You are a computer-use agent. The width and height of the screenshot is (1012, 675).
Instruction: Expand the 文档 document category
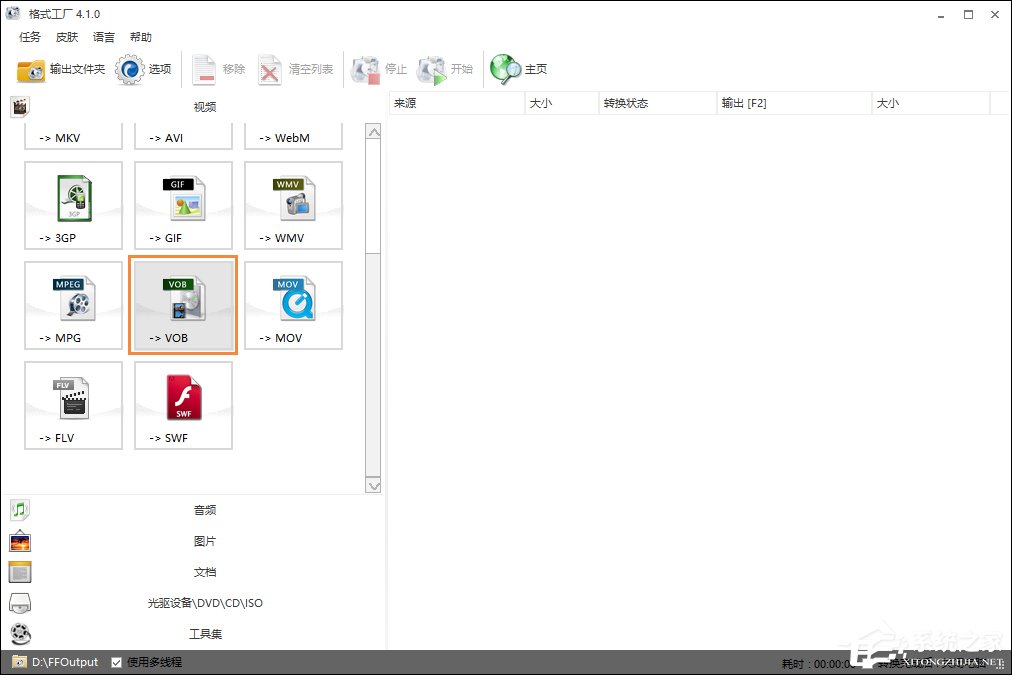[x=204, y=572]
